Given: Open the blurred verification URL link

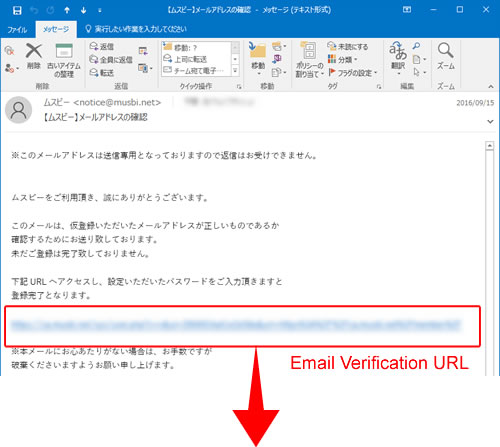Looking at the screenshot, I should (x=236, y=325).
